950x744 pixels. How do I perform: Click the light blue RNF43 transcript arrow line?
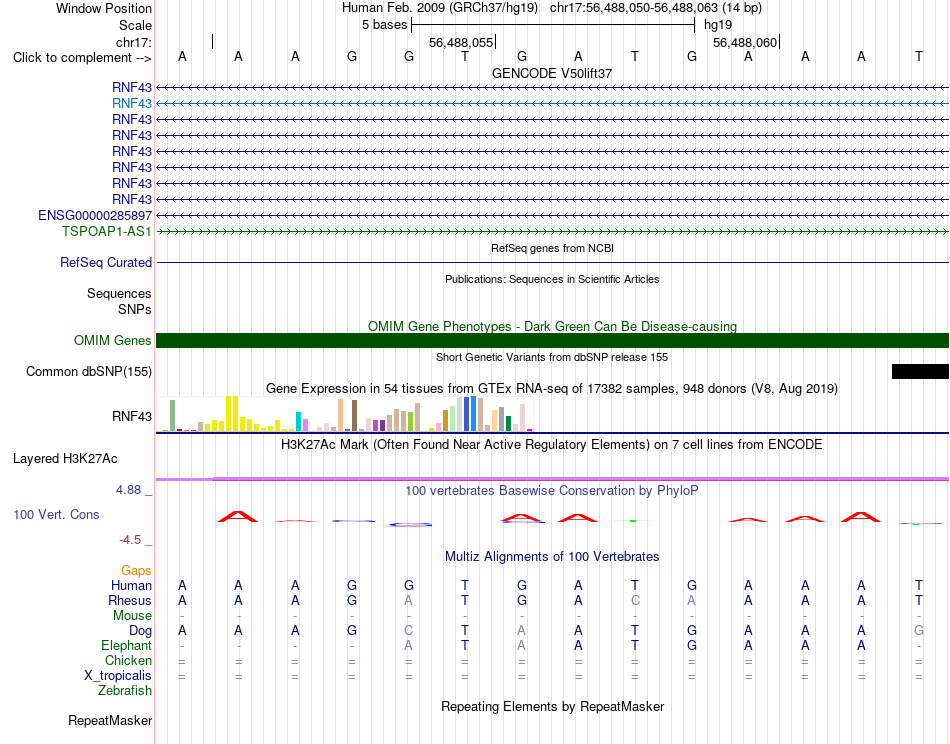coord(553,104)
